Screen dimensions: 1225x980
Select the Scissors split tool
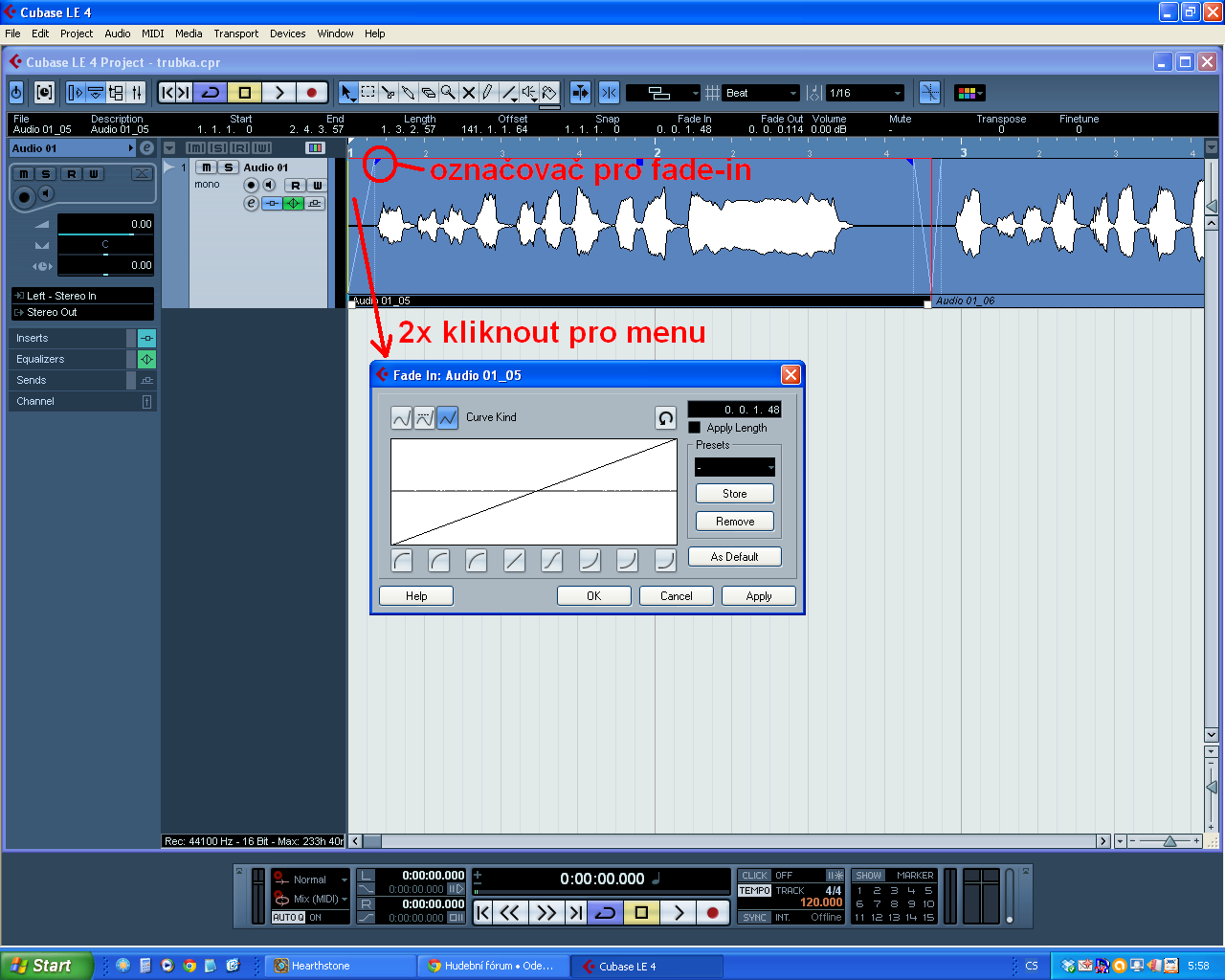point(388,93)
